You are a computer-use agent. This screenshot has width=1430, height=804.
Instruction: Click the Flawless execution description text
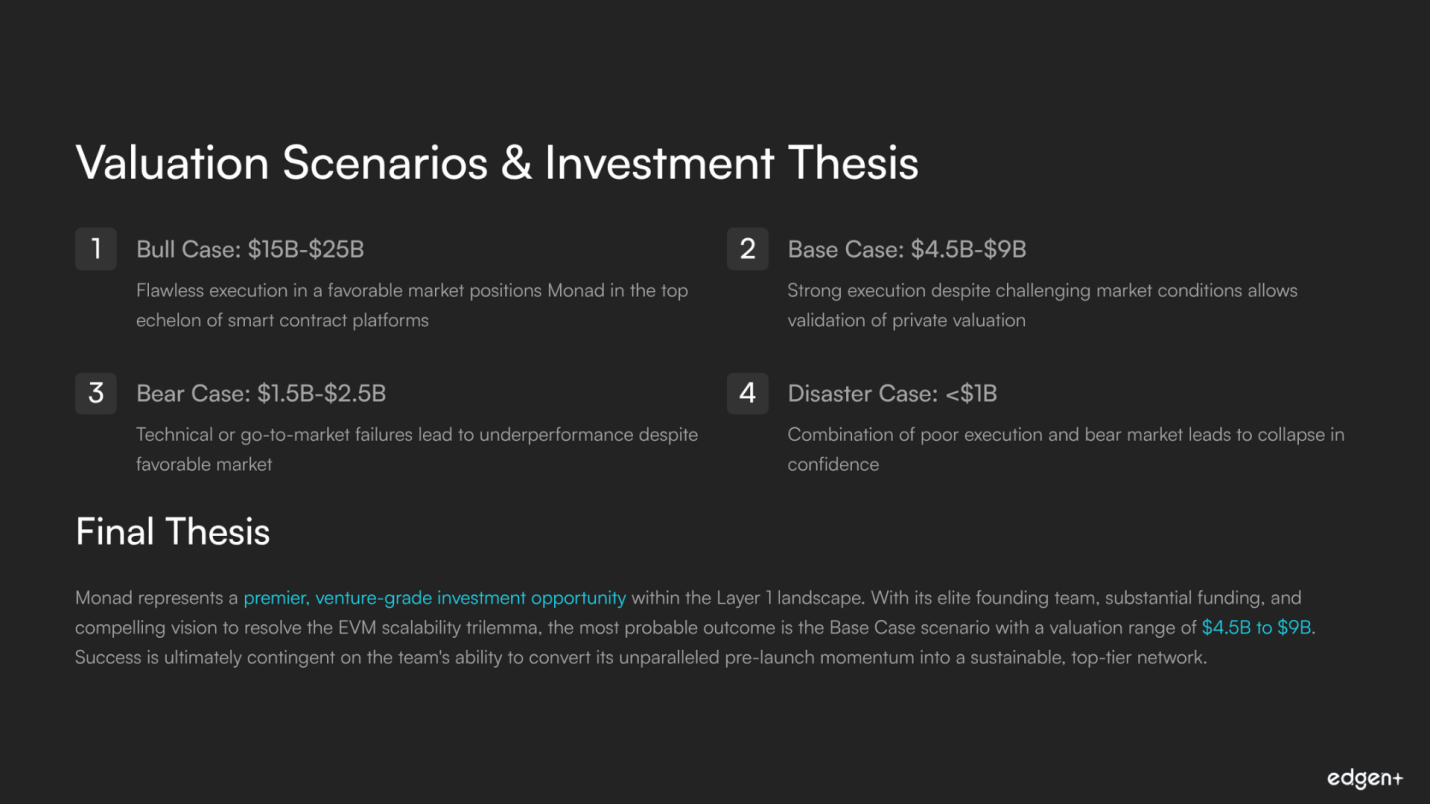coord(412,305)
